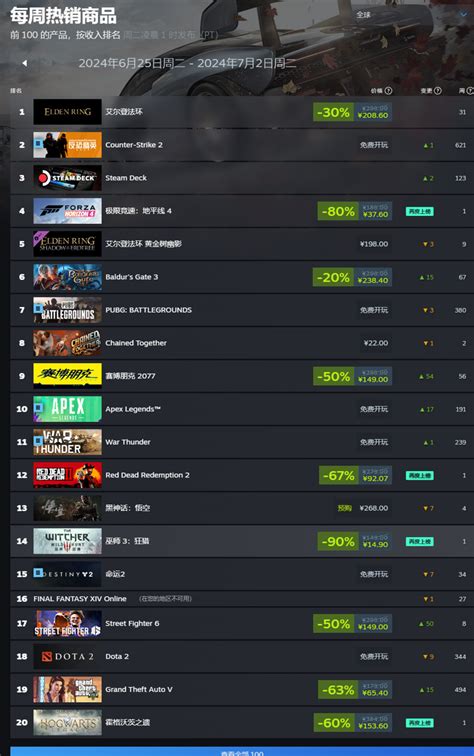Screen dimensions: 474x756
Task: Click the view all top 100 button
Action: coord(242,751)
